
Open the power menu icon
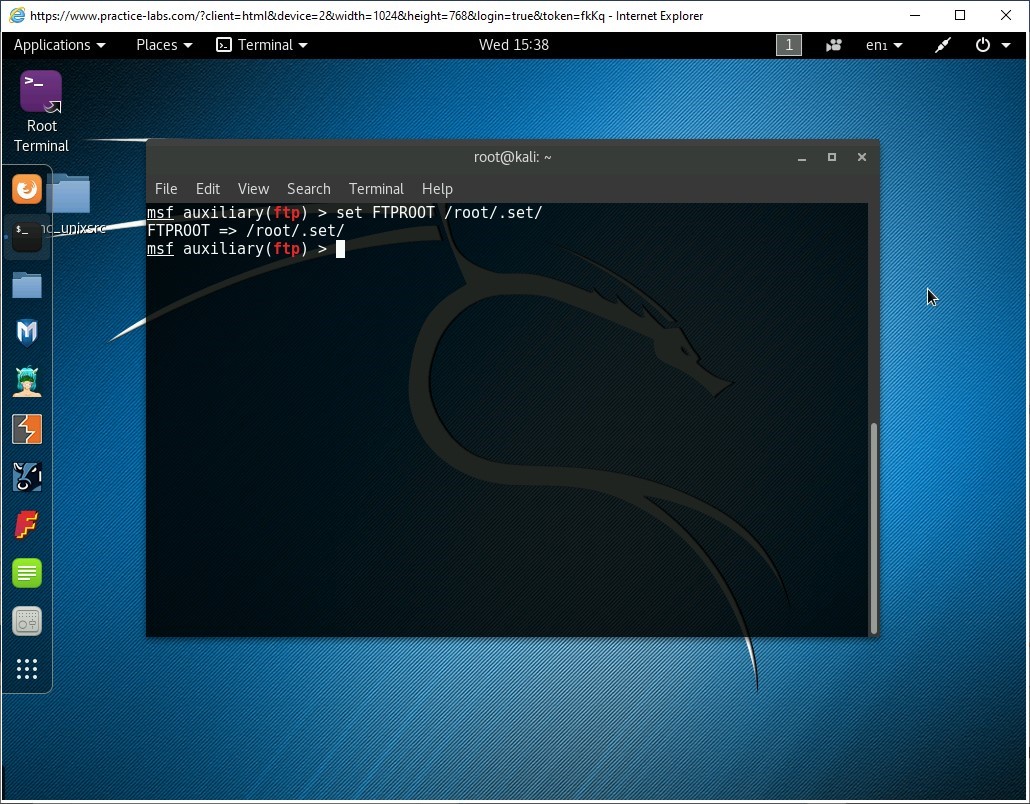(x=983, y=45)
